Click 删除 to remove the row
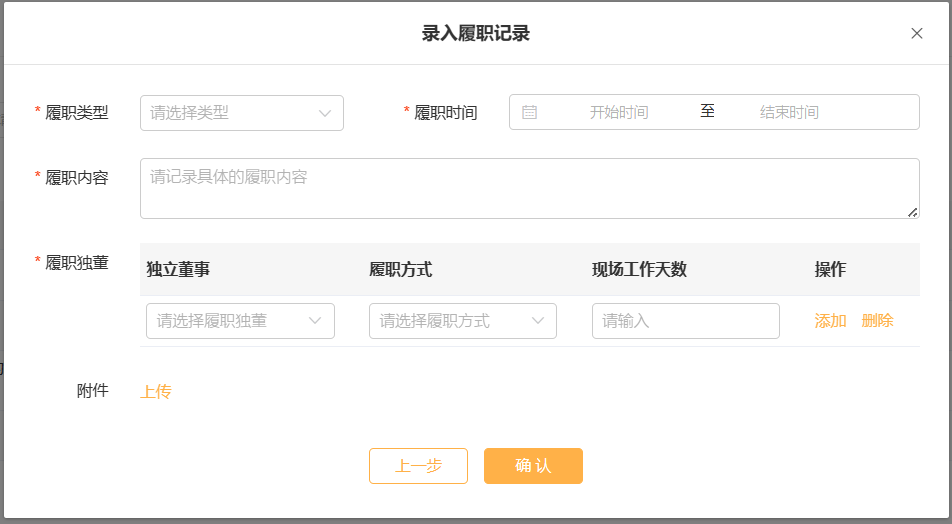This screenshot has height=524, width=952. coord(877,321)
